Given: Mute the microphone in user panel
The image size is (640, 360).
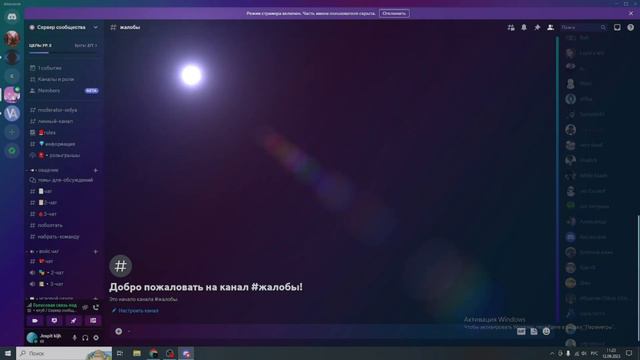Looking at the screenshot, I should tap(74, 338).
